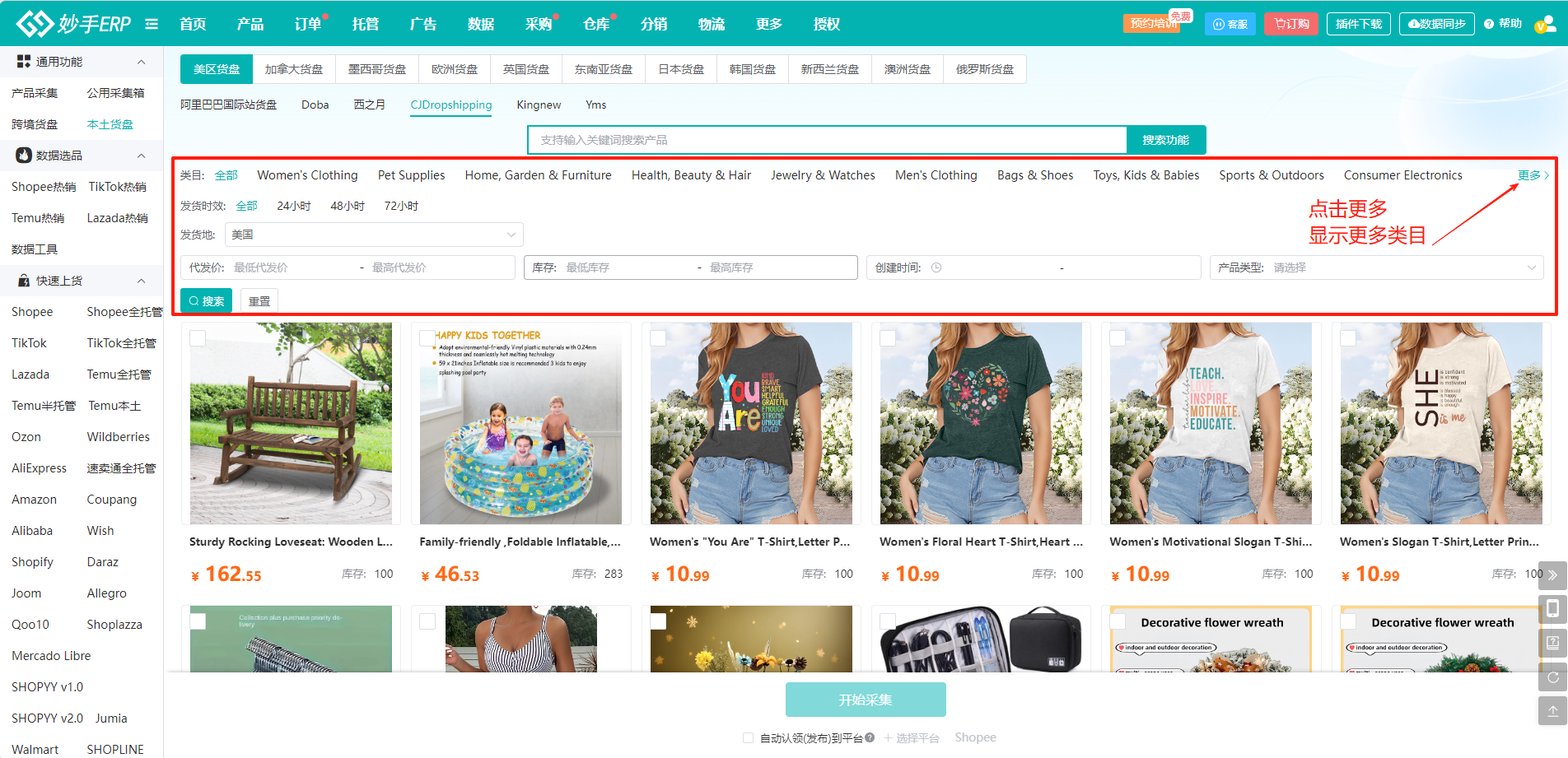This screenshot has width=1568, height=758.
Task: Collapse the 快速上货 sidebar section
Action: 141,281
